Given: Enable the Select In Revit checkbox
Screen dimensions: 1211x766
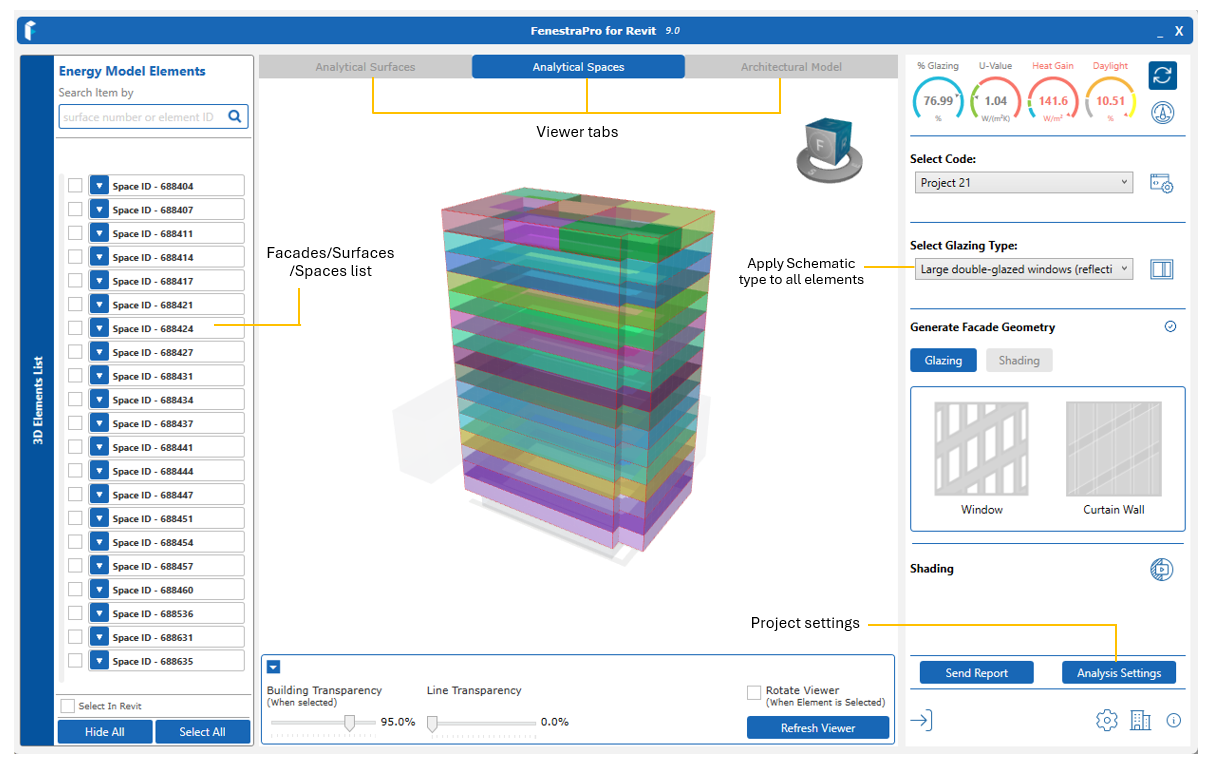Looking at the screenshot, I should pos(68,706).
